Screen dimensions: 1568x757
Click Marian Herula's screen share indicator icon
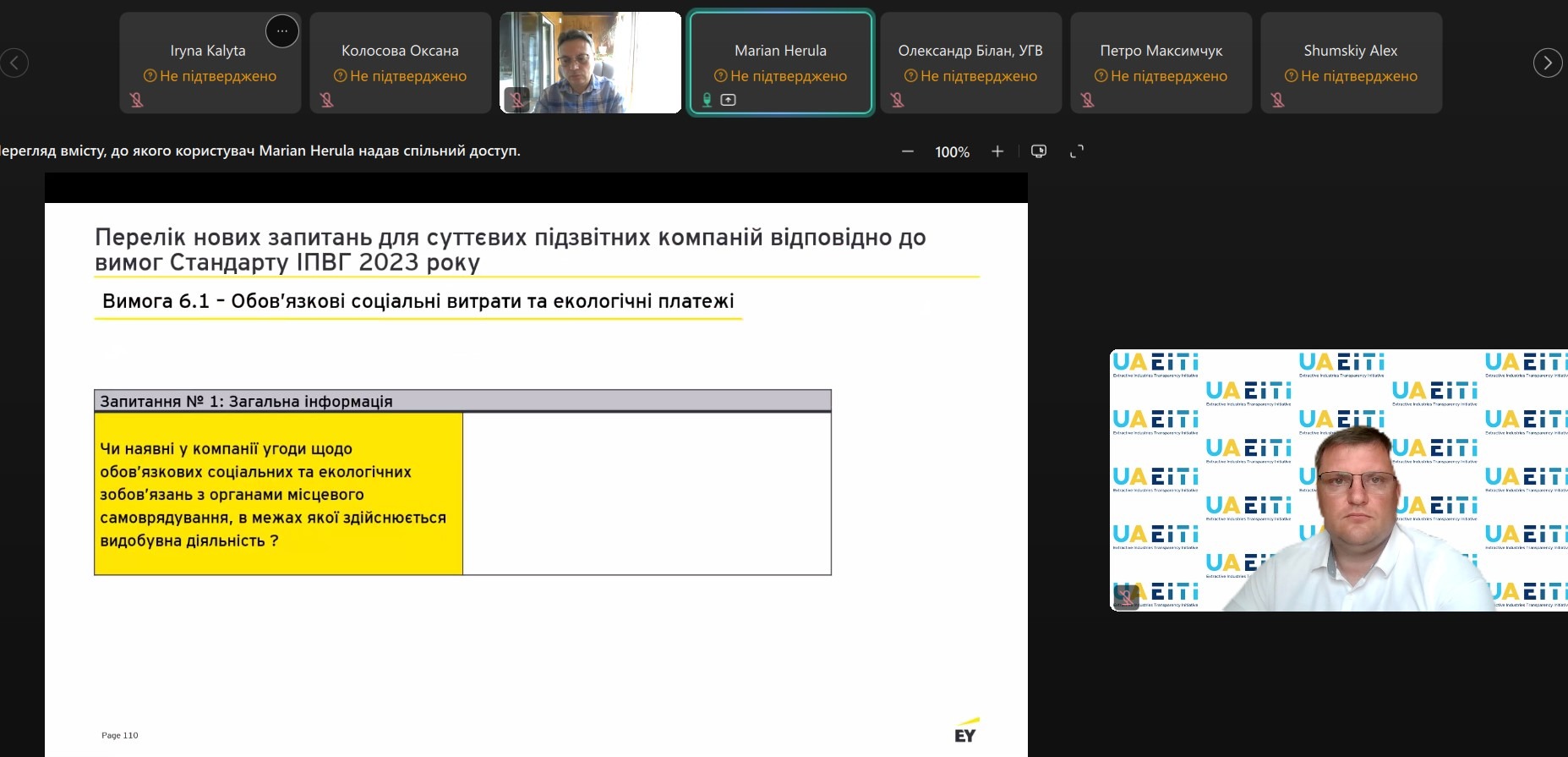tap(728, 100)
